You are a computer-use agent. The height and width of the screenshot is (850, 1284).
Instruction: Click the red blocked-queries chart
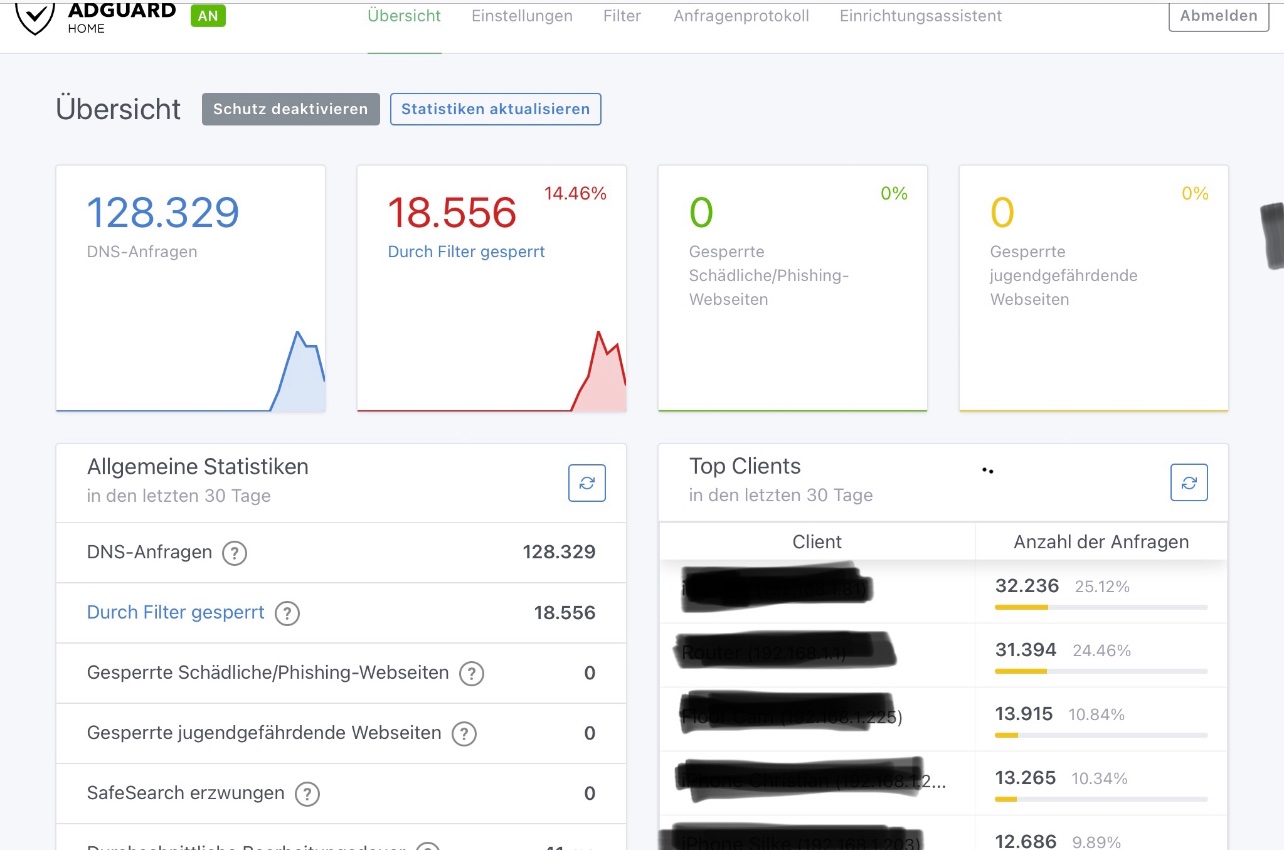pyautogui.click(x=492, y=370)
